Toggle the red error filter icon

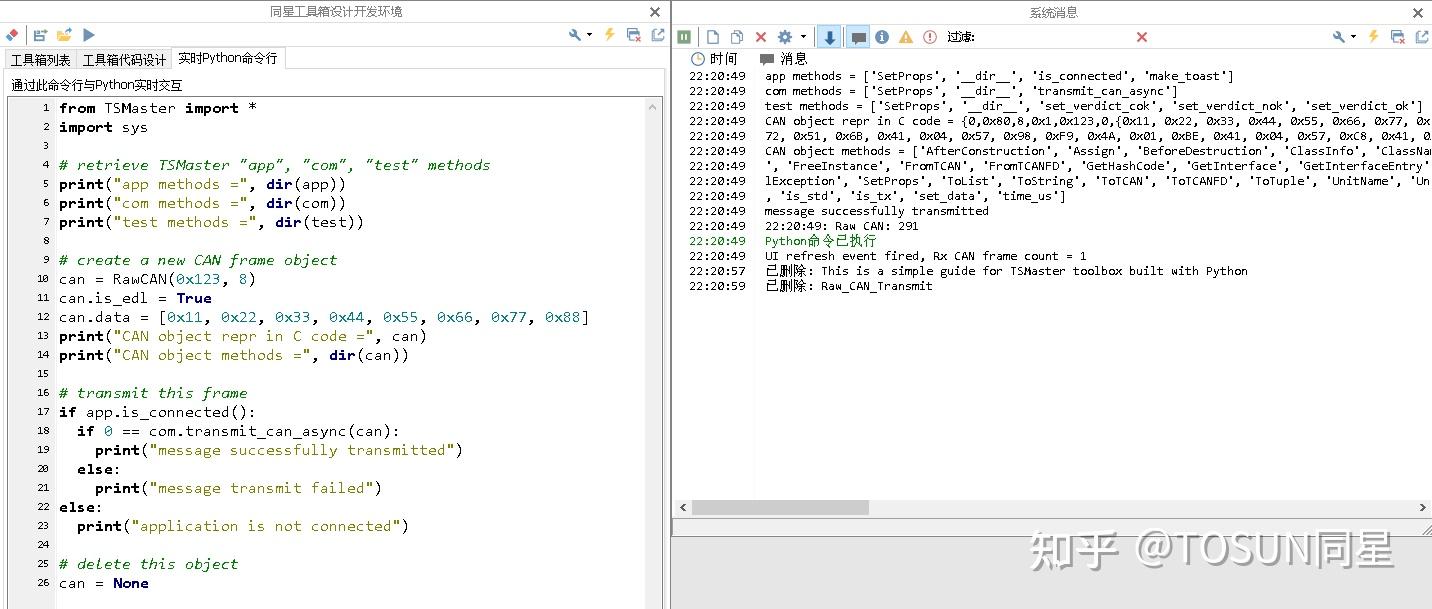coord(930,37)
